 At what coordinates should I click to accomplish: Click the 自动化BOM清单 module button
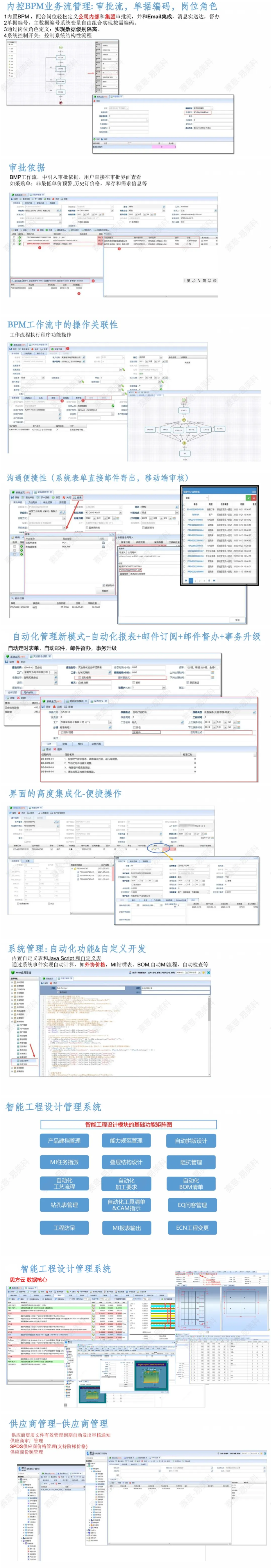click(191, 1183)
